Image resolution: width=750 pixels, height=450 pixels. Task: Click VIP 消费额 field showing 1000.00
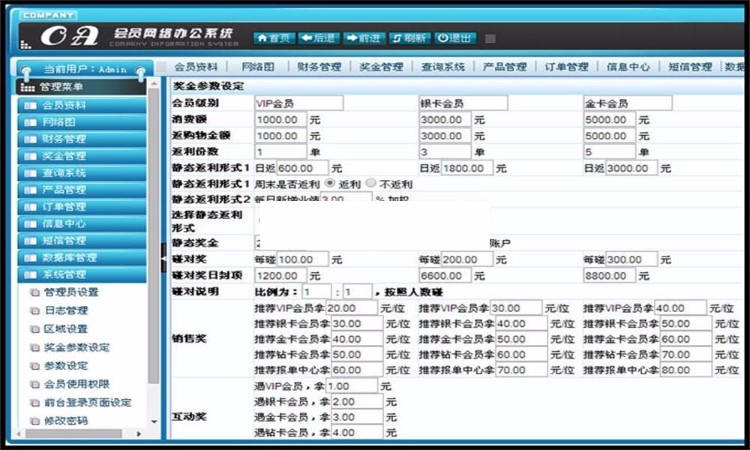pyautogui.click(x=280, y=120)
